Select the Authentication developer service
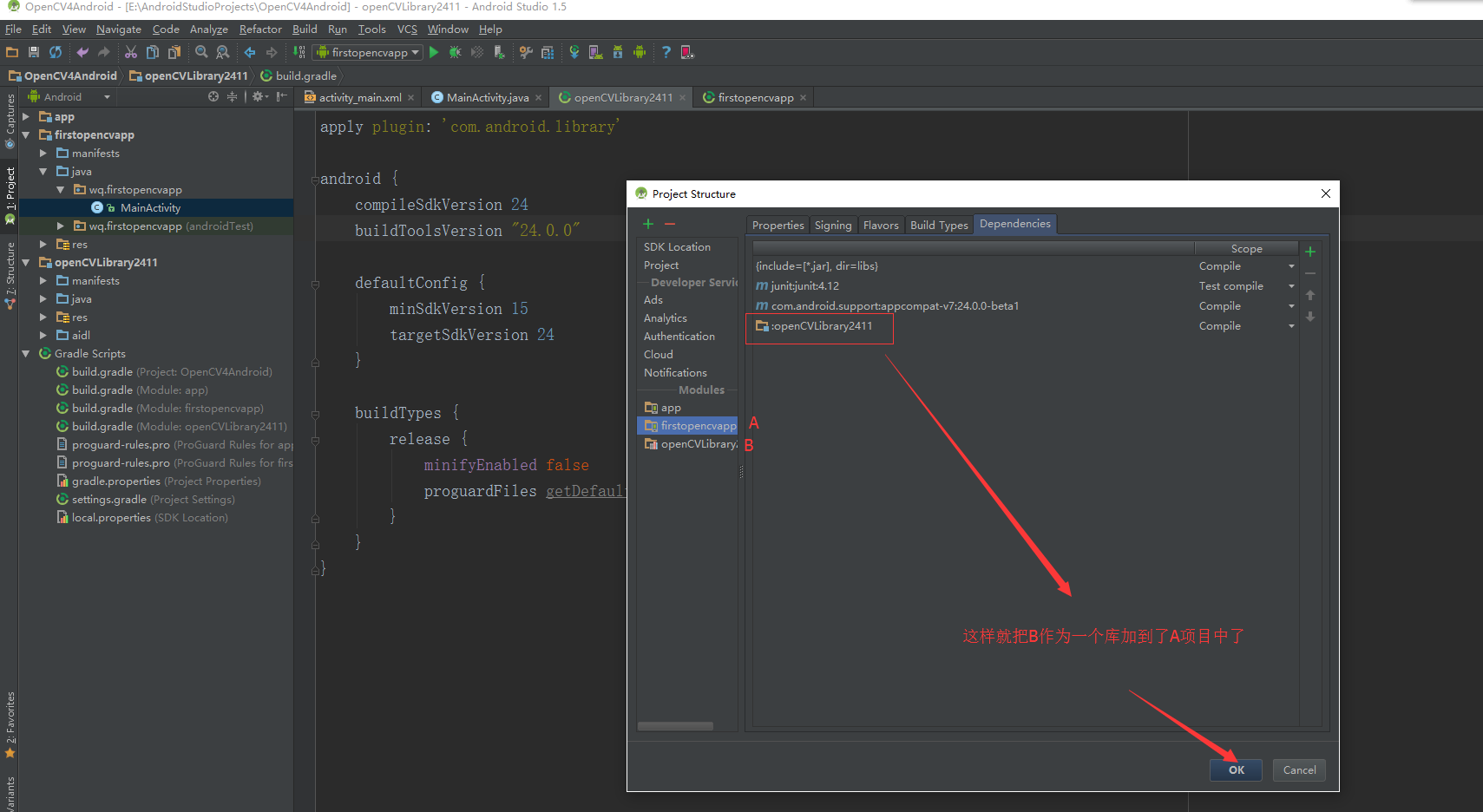 679,337
